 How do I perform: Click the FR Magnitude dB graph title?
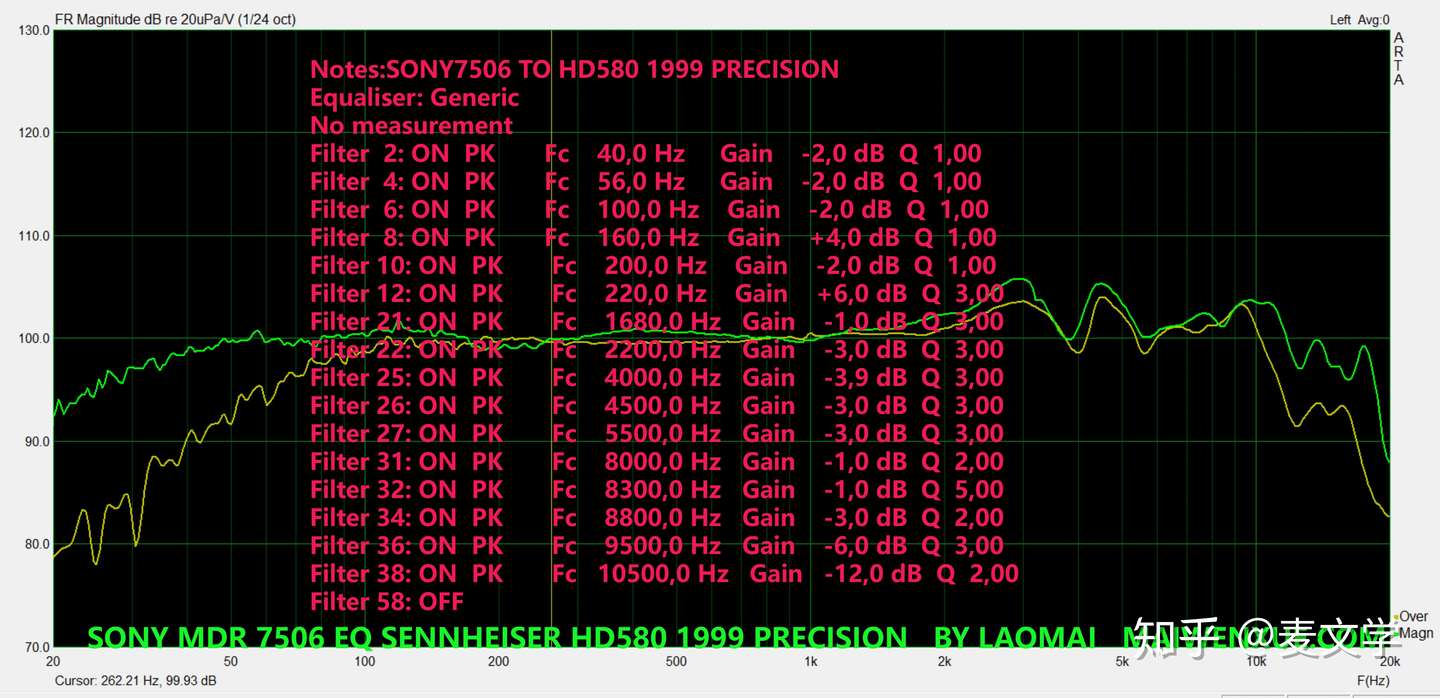tap(175, 19)
